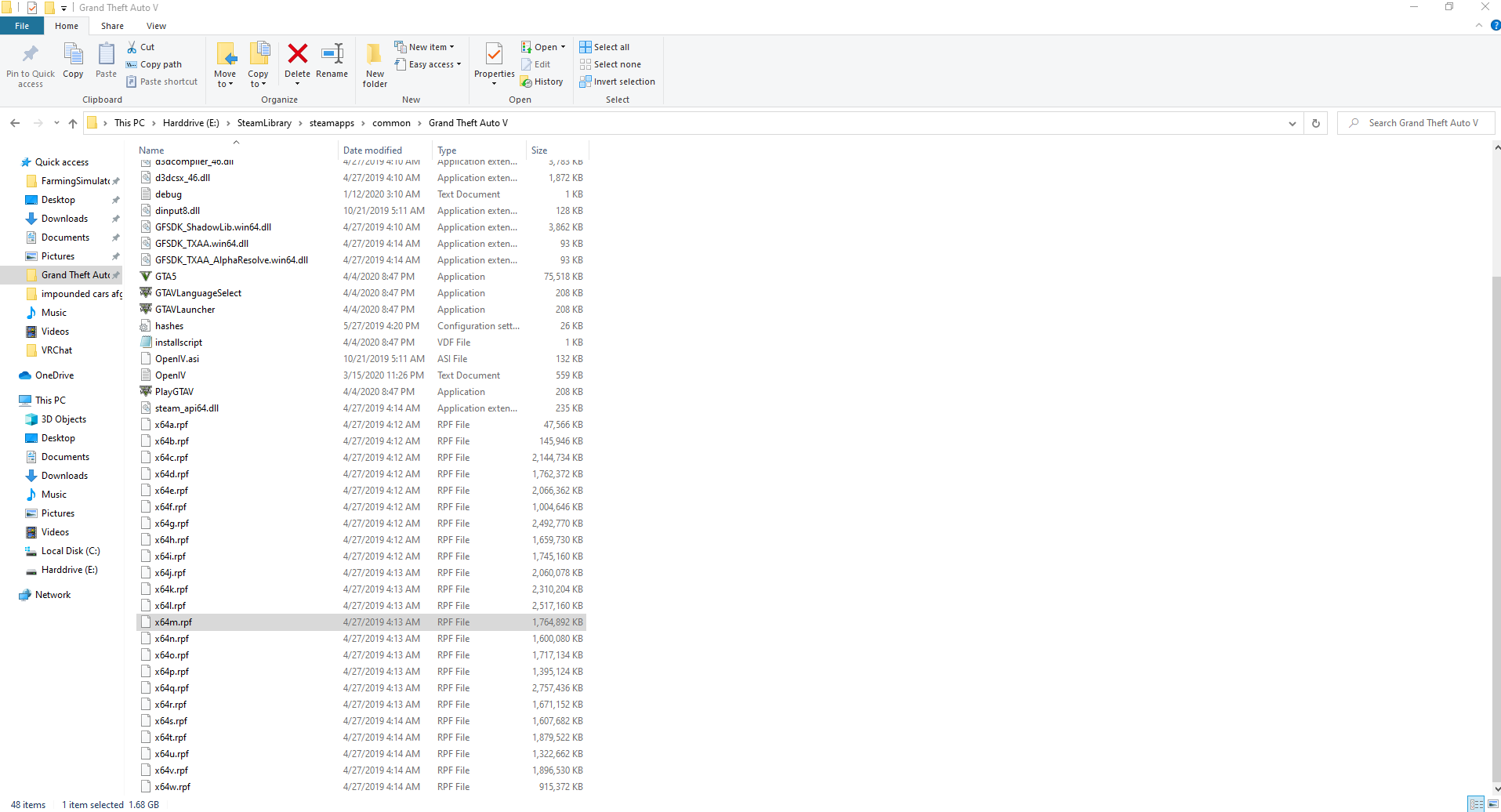Select Harddrive (E:) in navigation pane
The height and width of the screenshot is (812, 1501).
(x=69, y=570)
